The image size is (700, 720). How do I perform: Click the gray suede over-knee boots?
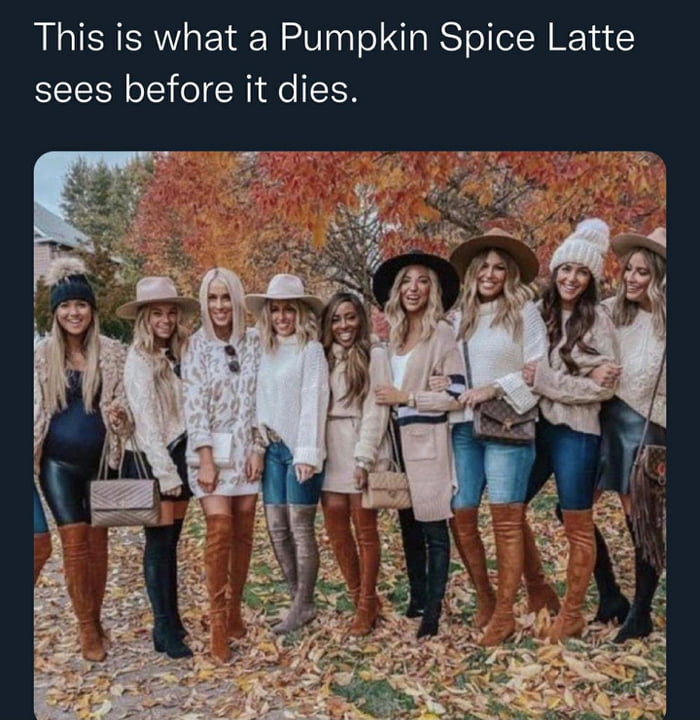coord(291,560)
